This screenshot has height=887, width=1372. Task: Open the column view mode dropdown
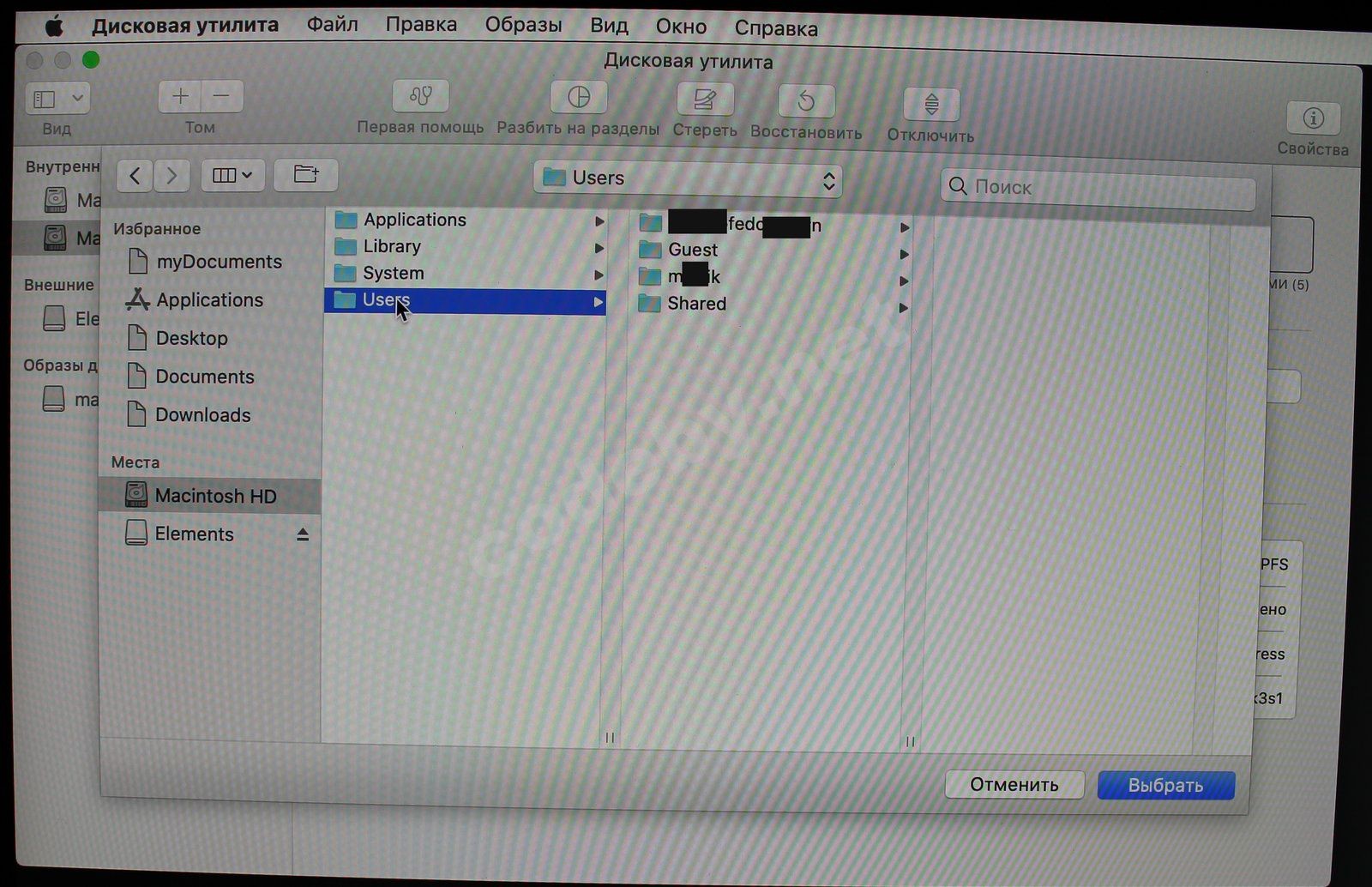pos(232,175)
